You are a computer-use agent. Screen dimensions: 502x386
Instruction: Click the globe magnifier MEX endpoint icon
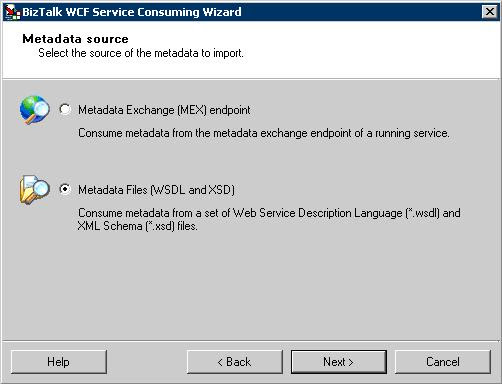pyautogui.click(x=34, y=110)
